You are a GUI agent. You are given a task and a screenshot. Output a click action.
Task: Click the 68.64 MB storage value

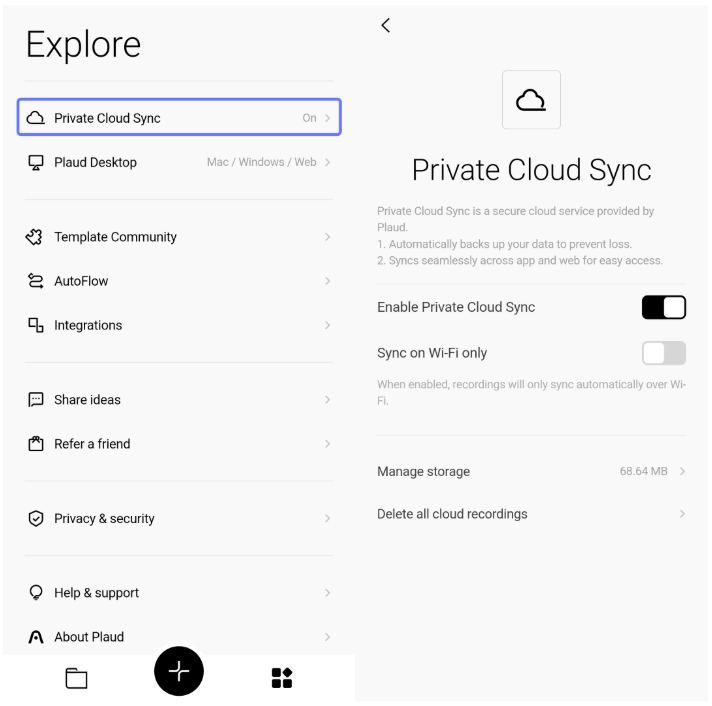(643, 471)
